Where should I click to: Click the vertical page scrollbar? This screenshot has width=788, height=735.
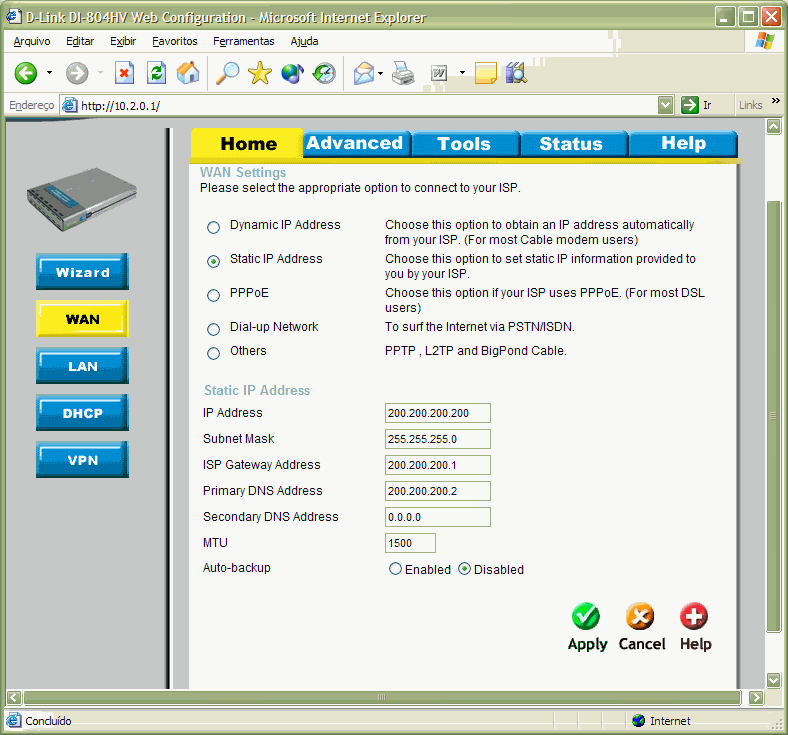coord(772,415)
